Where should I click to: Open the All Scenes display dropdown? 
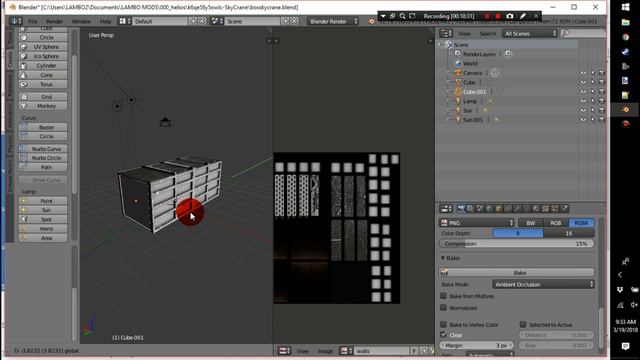click(530, 34)
